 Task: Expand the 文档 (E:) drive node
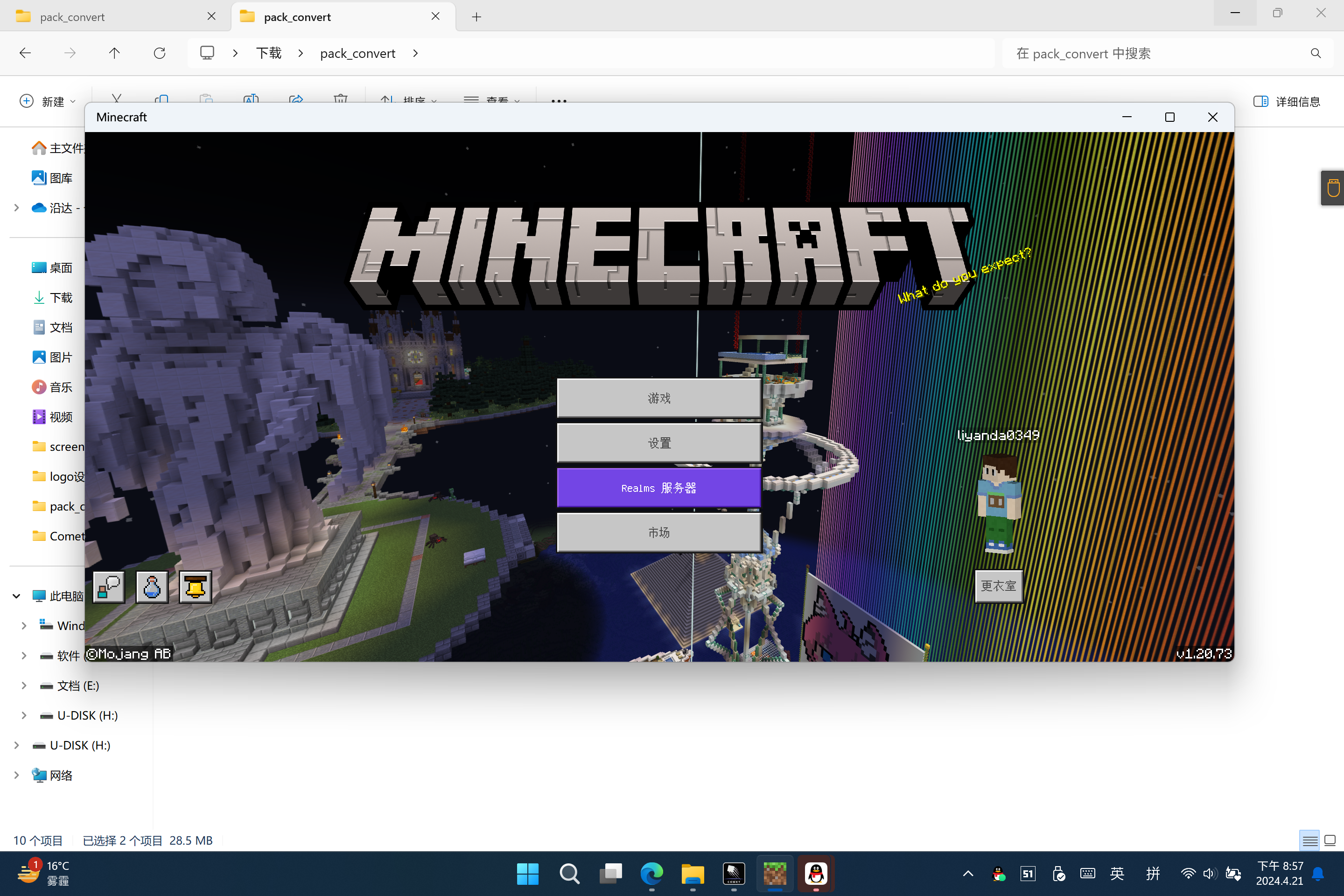click(24, 685)
